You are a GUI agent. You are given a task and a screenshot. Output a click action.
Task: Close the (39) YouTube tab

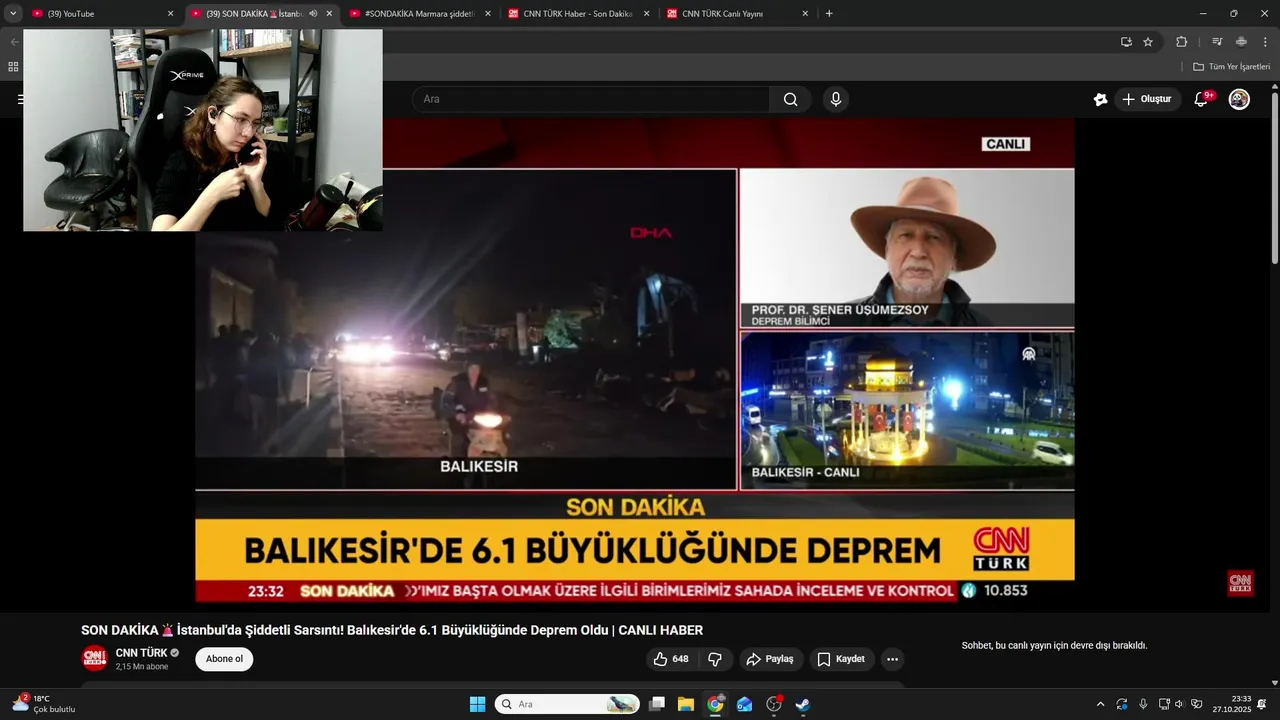pyautogui.click(x=170, y=14)
